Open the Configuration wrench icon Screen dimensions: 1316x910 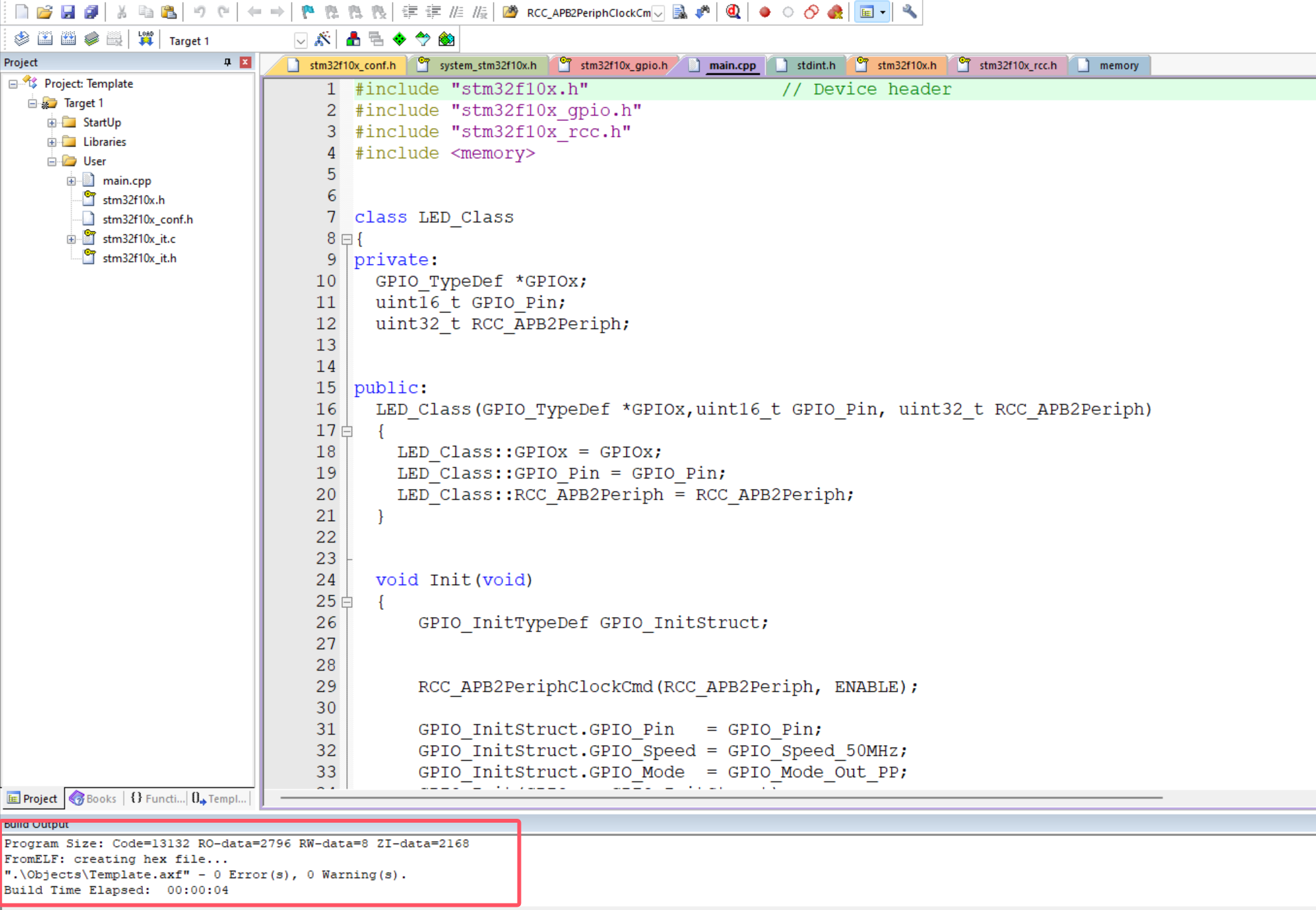pos(909,12)
